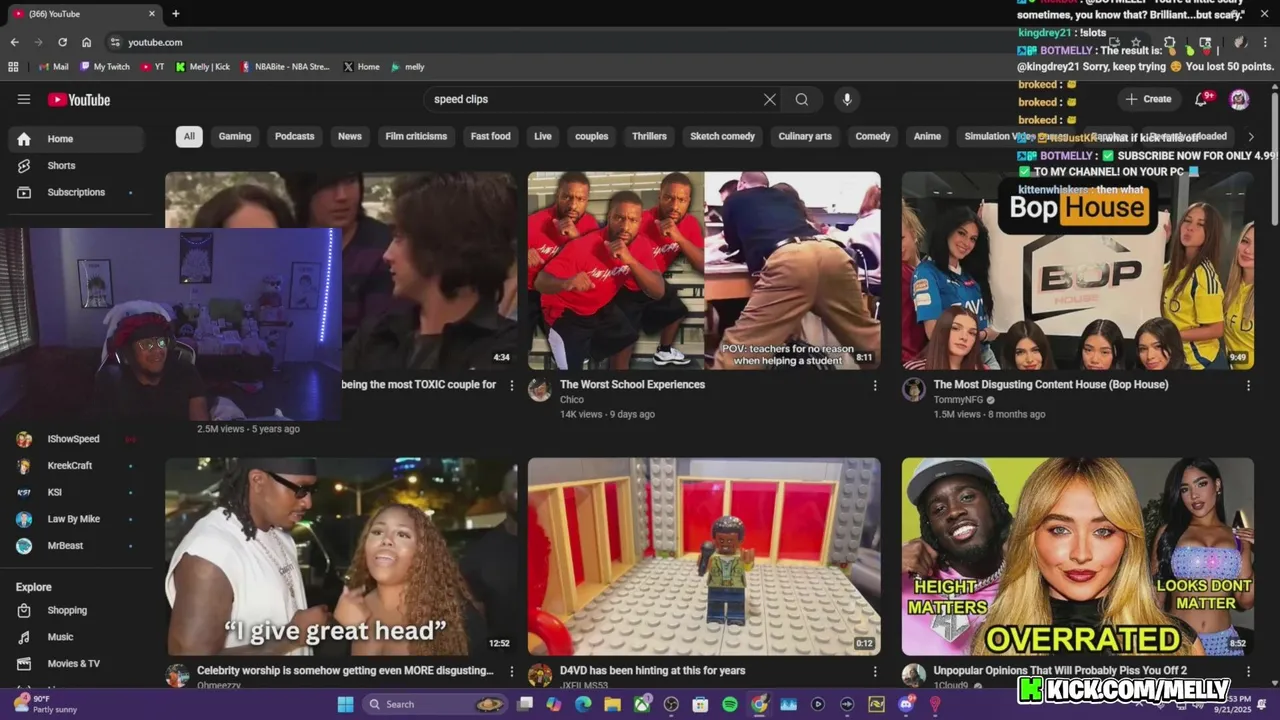Select the Live filter chip
The width and height of the screenshot is (1280, 720).
point(543,136)
